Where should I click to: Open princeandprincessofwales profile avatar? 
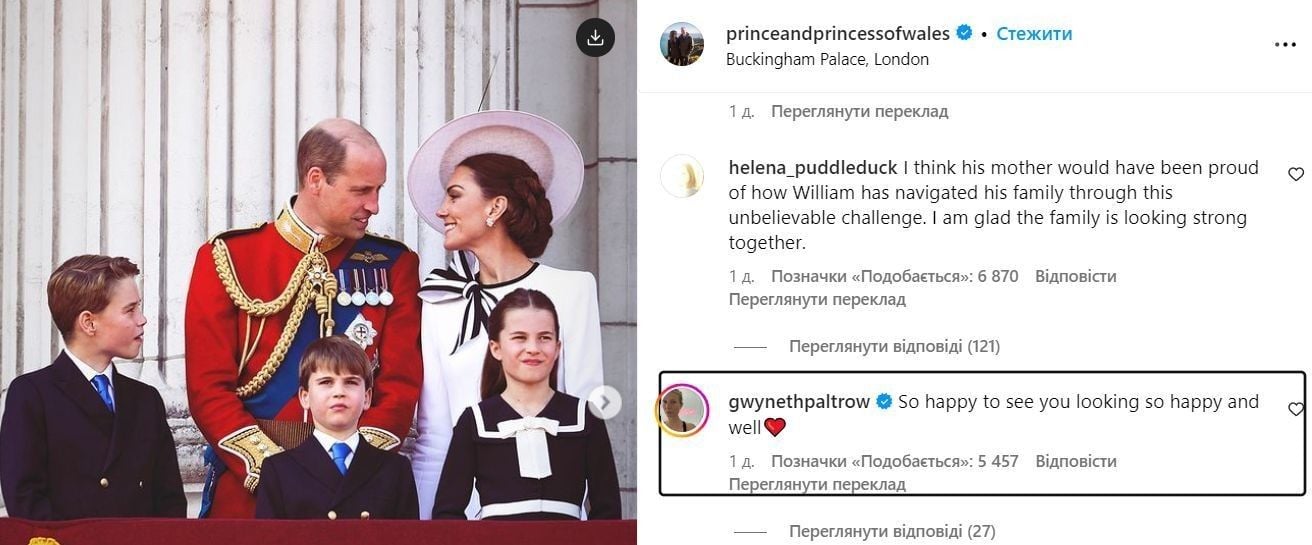[682, 44]
